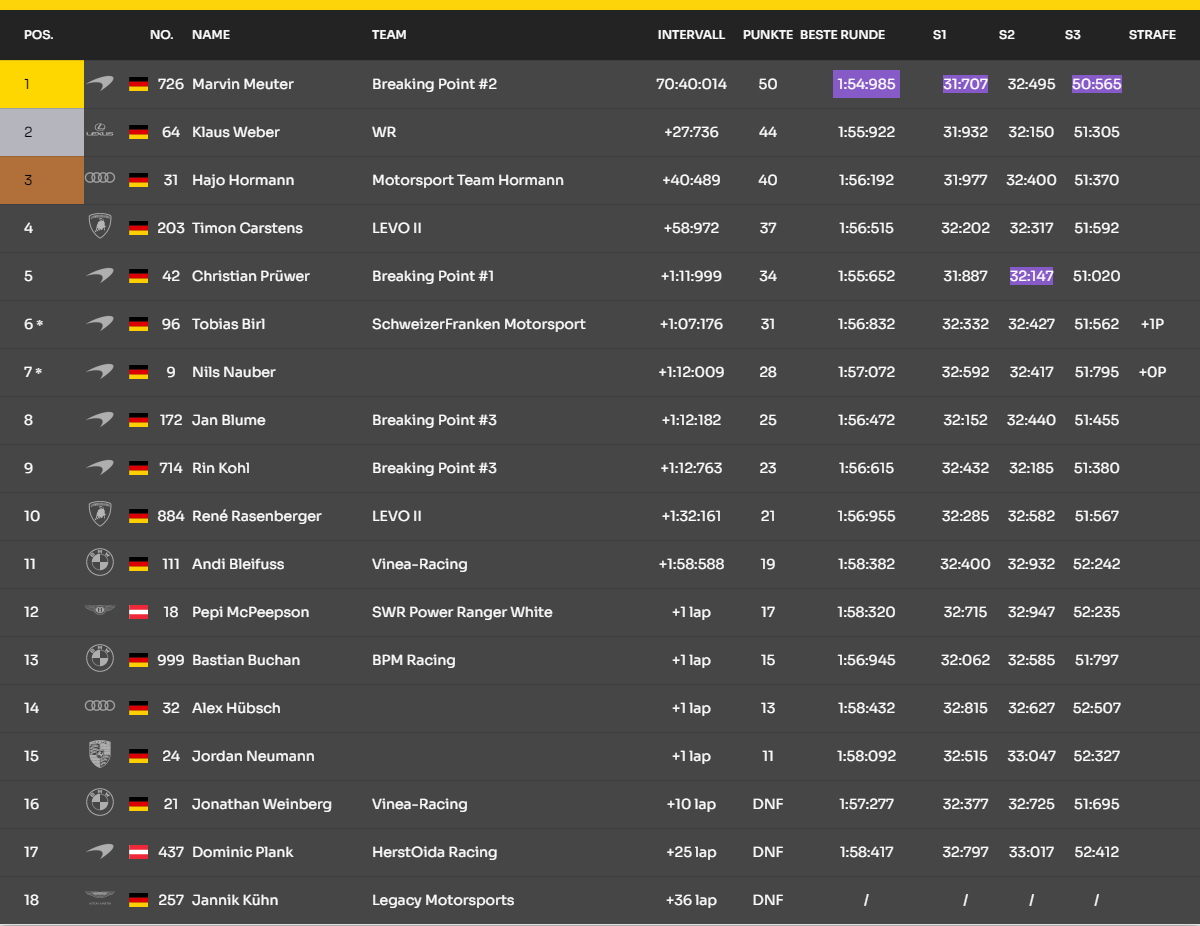Click the German flag beside Nils Nauber
The image size is (1200, 926).
138,372
